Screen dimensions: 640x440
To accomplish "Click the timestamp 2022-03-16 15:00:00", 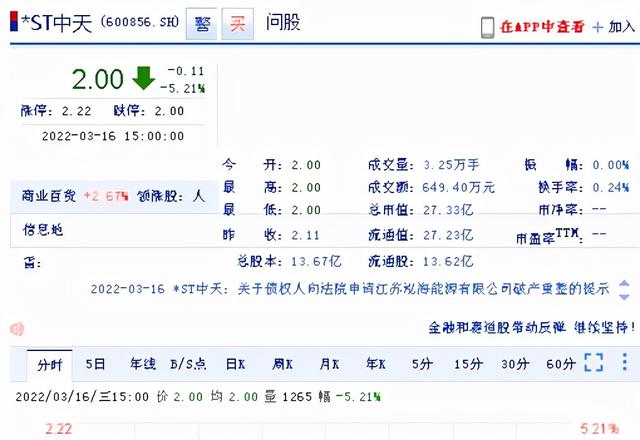I will (113, 136).
